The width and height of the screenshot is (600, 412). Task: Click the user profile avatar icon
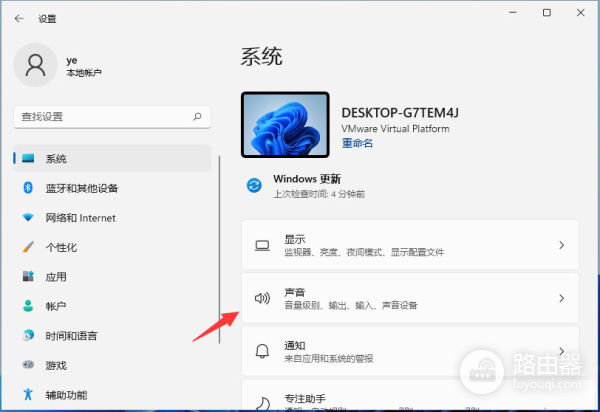[x=37, y=66]
